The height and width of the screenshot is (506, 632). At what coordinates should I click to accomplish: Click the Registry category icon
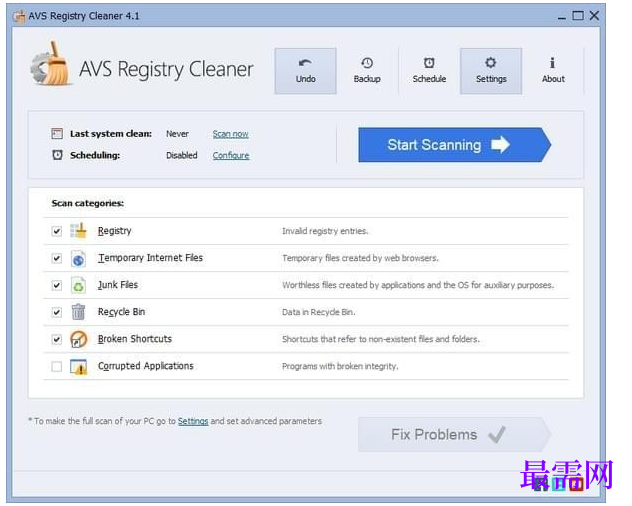(x=79, y=231)
